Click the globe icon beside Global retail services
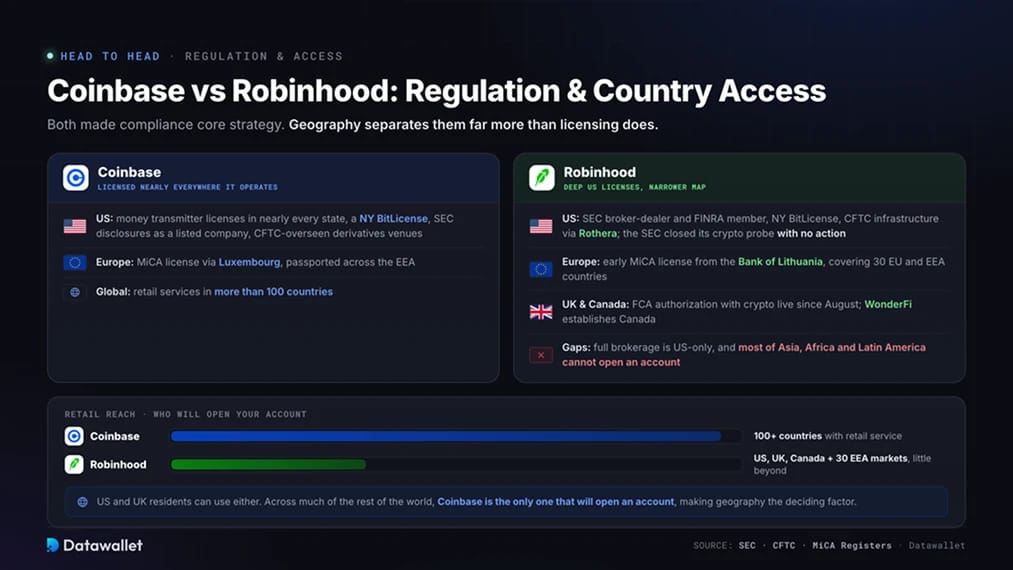 coord(75,292)
